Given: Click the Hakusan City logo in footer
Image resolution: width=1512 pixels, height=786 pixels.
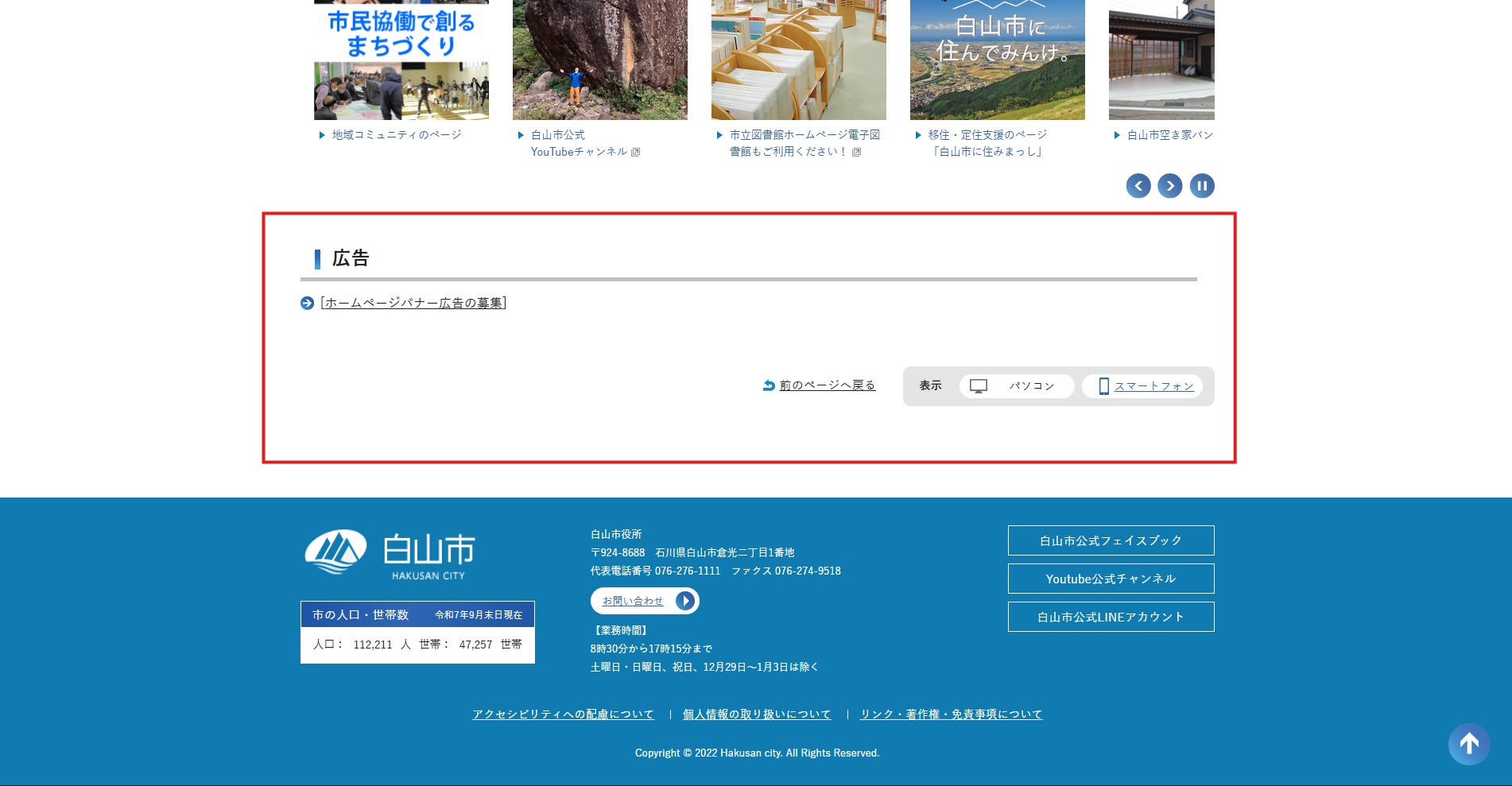Looking at the screenshot, I should (x=390, y=553).
